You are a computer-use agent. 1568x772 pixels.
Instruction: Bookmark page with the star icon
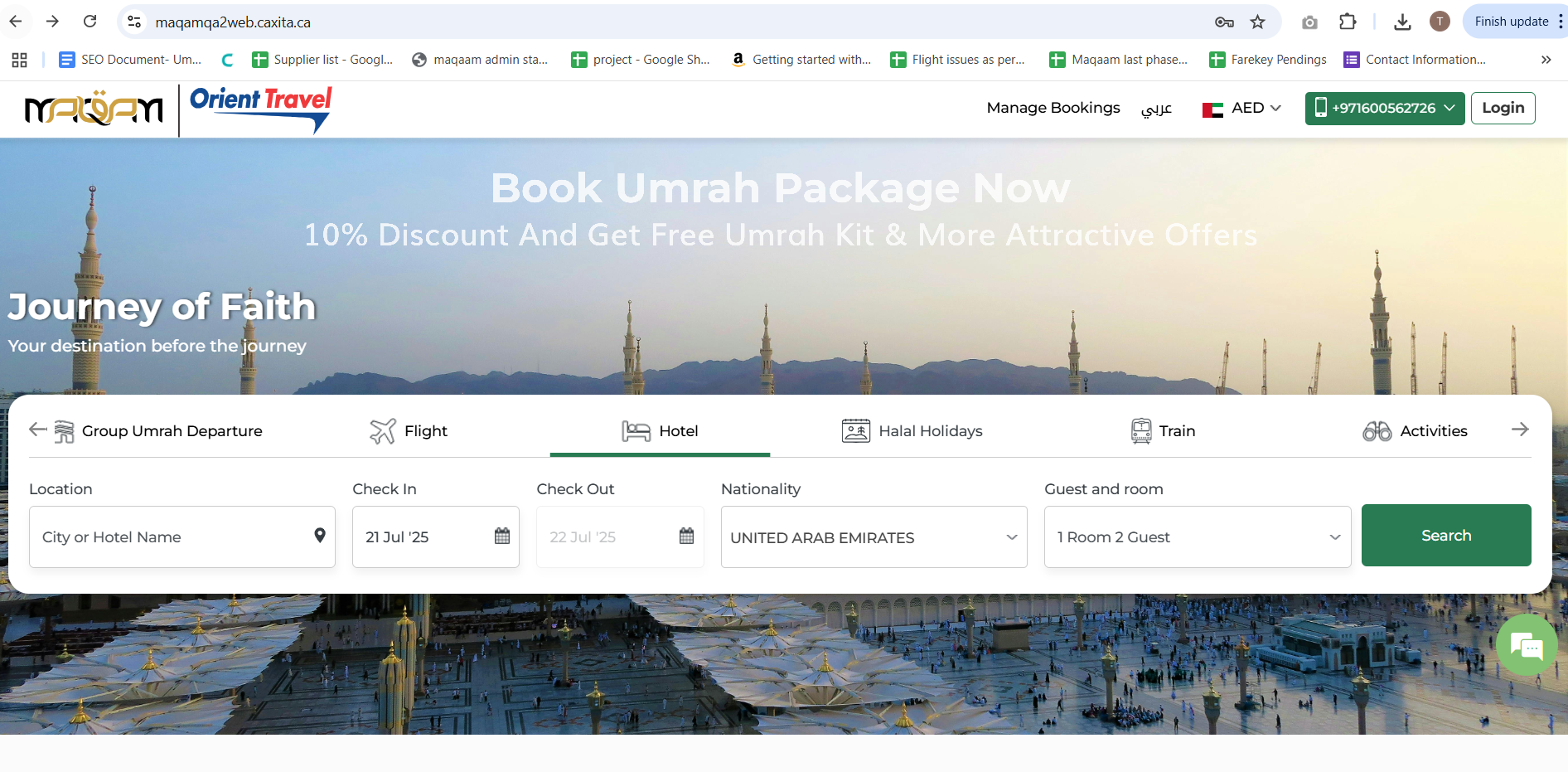1257,22
